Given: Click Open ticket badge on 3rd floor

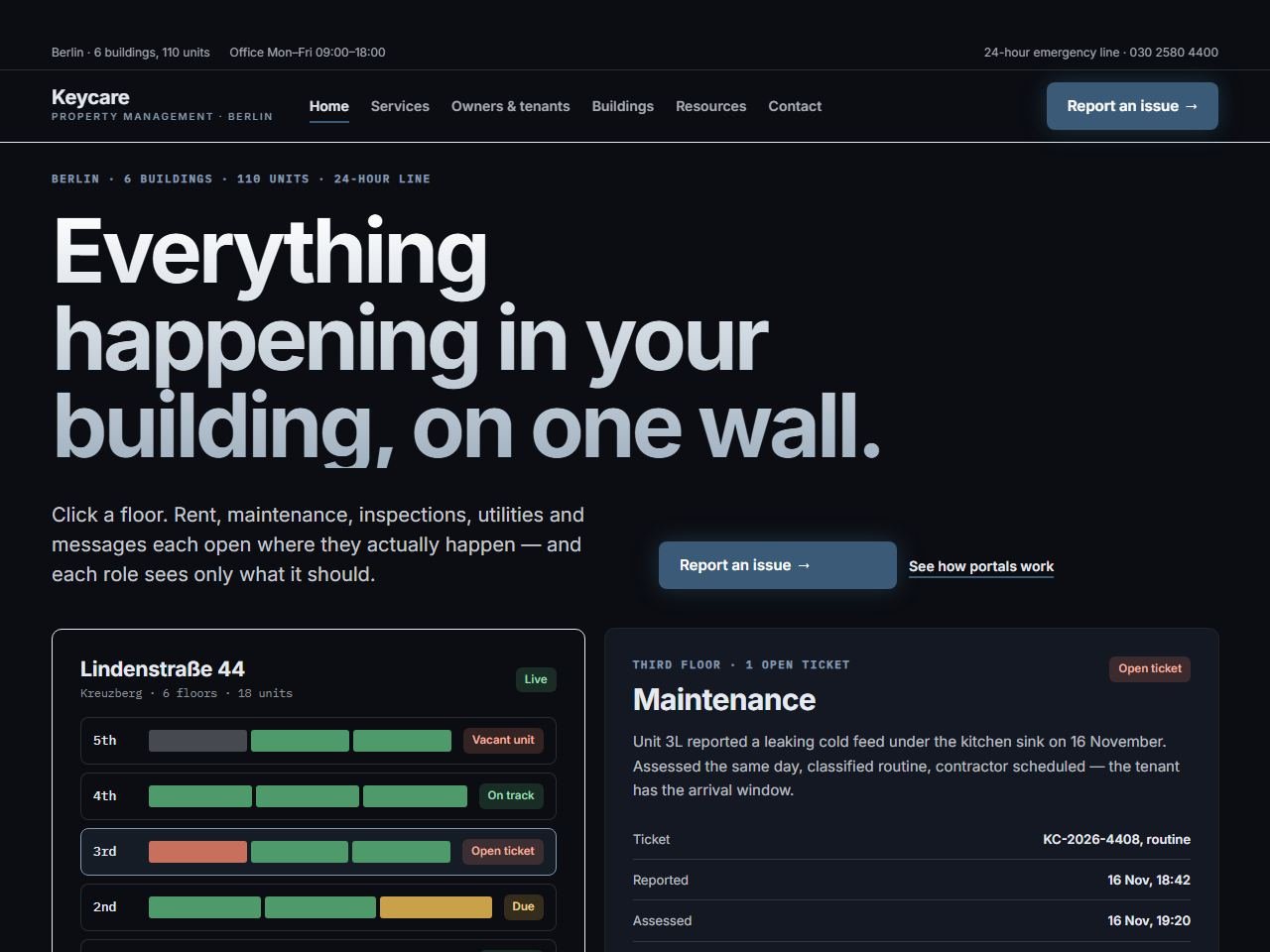Looking at the screenshot, I should pos(503,852).
